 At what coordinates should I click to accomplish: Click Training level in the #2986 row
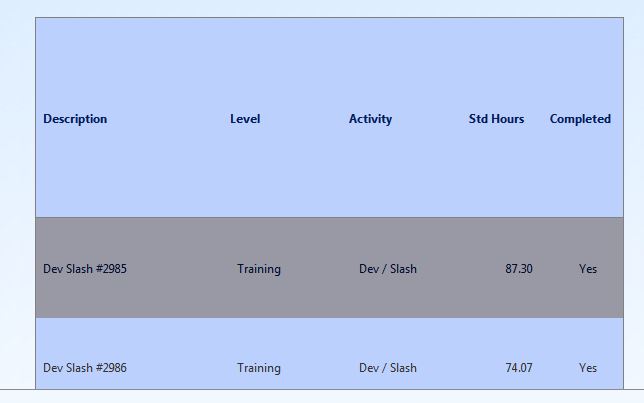tap(259, 368)
